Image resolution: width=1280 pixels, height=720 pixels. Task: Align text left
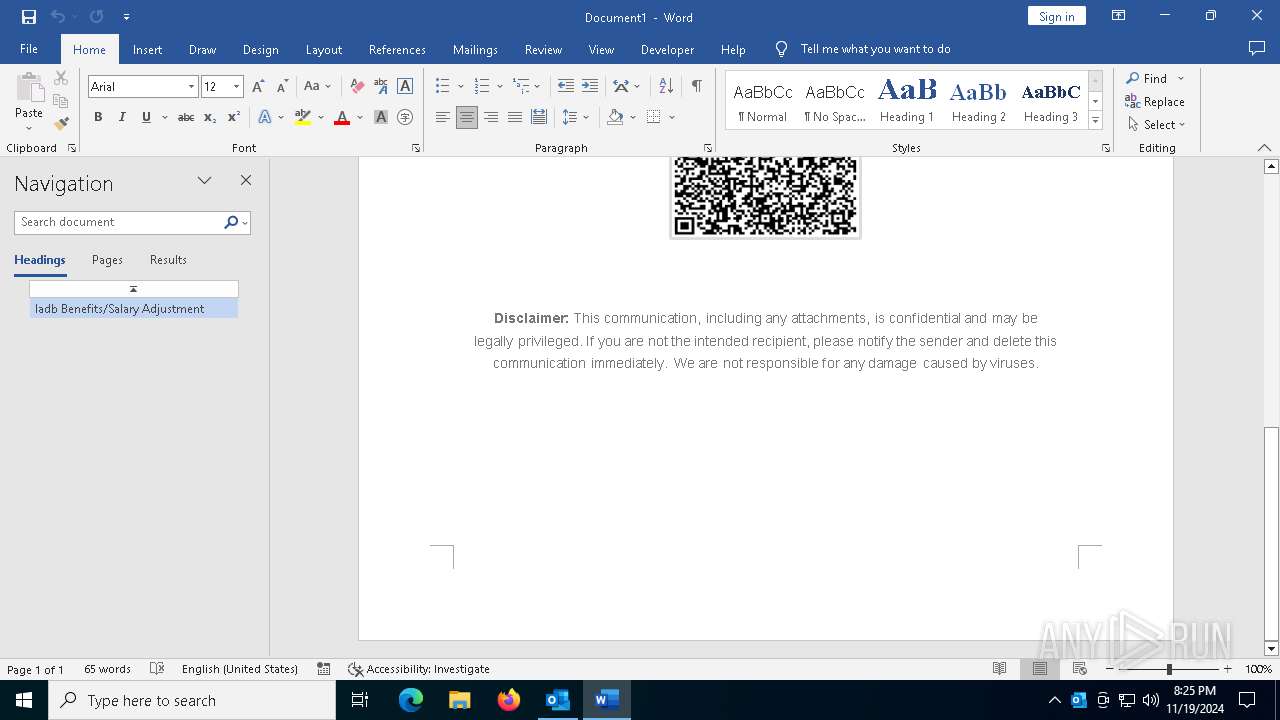click(x=443, y=118)
